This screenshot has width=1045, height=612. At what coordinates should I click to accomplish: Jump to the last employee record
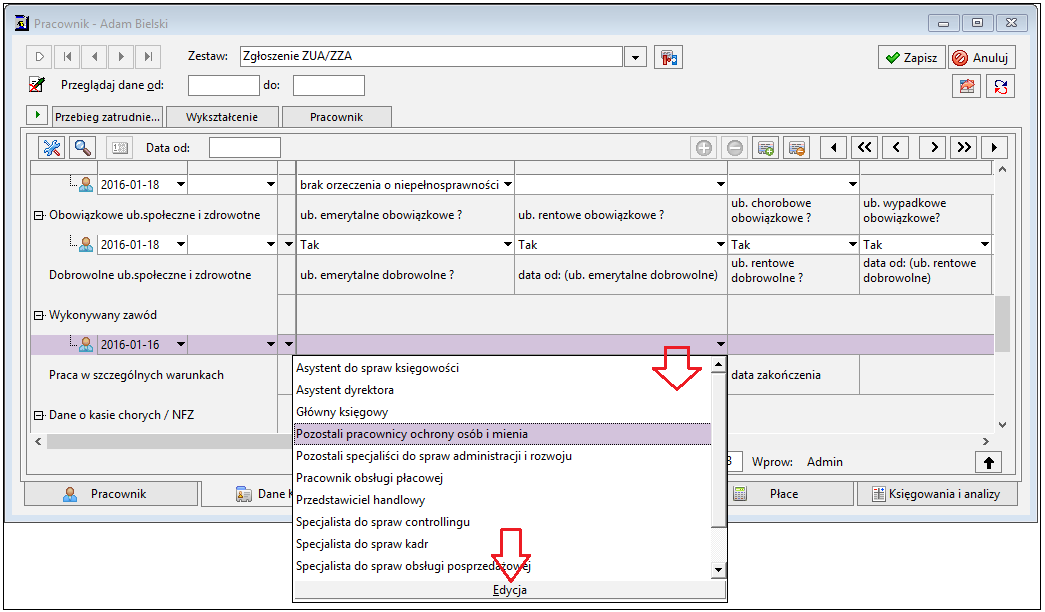pos(148,57)
